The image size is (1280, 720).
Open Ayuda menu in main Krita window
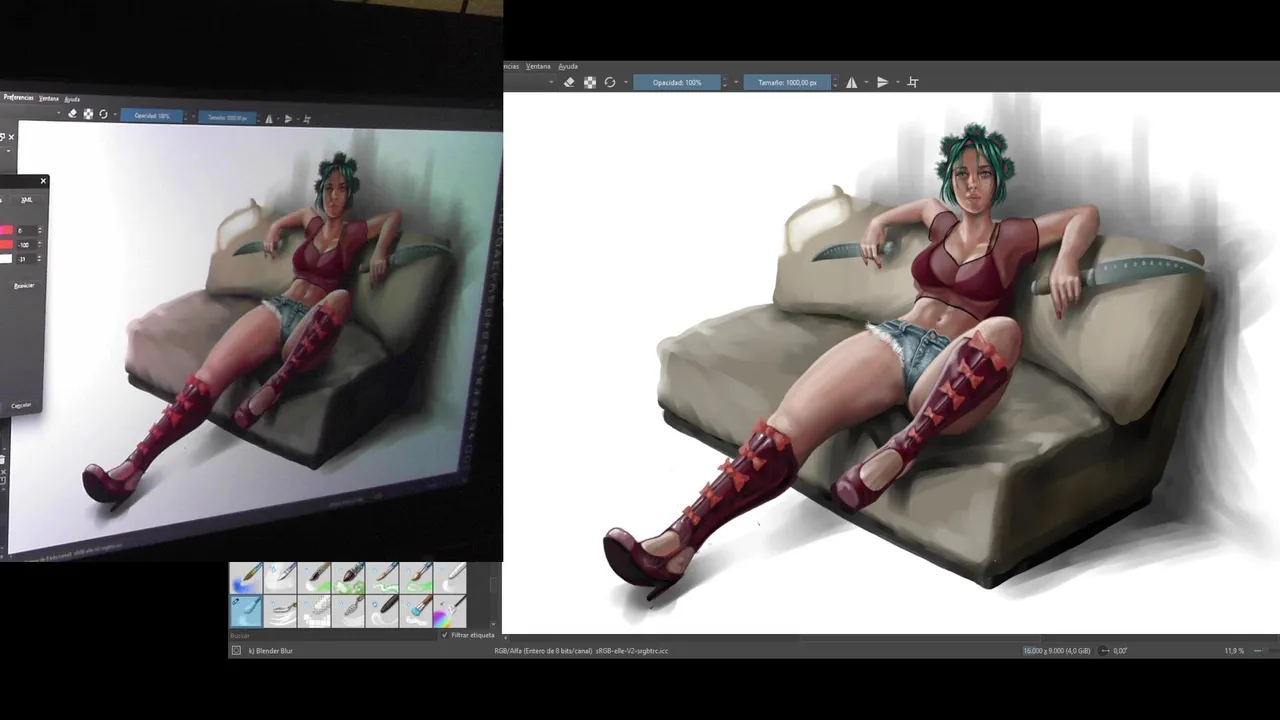tap(568, 66)
